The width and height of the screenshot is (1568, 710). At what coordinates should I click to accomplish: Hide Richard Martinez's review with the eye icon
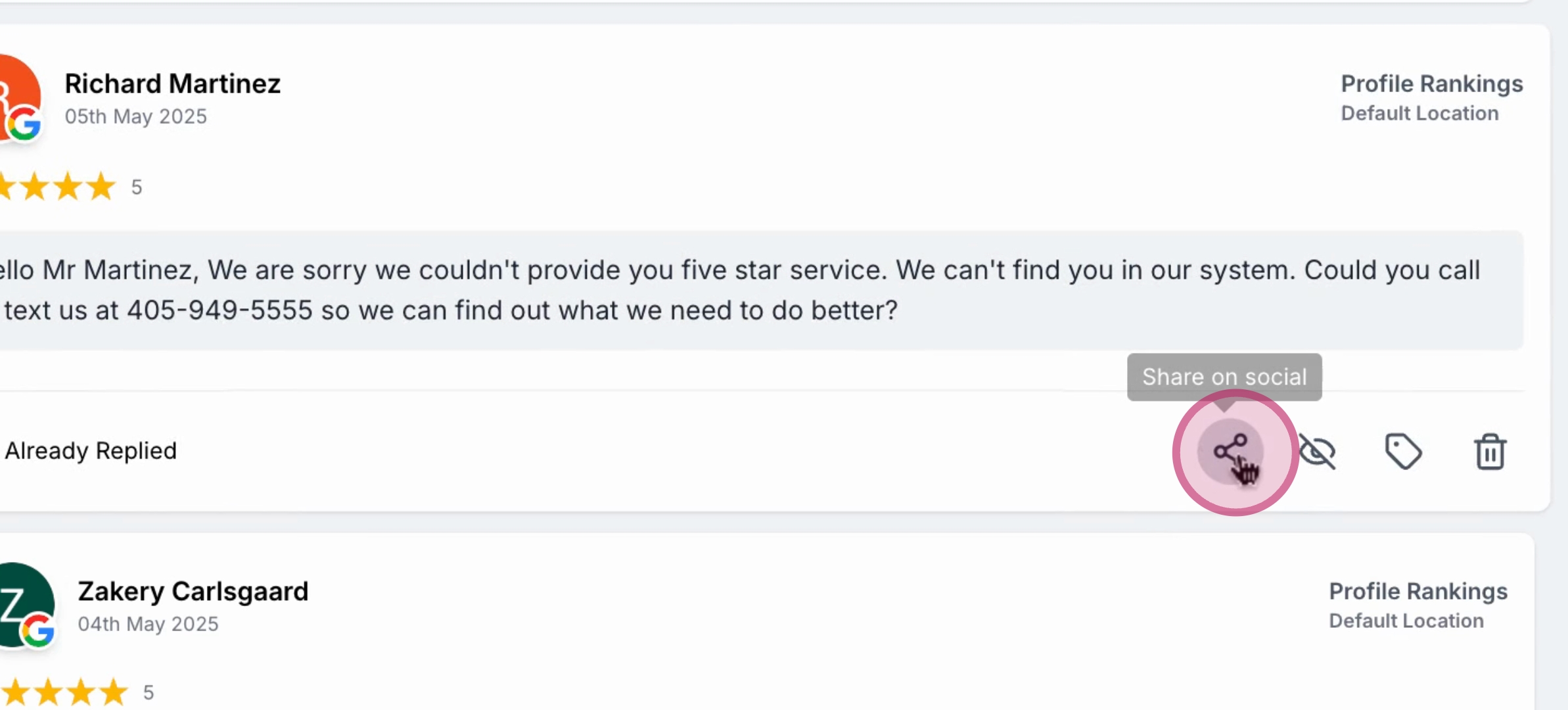[1318, 452]
